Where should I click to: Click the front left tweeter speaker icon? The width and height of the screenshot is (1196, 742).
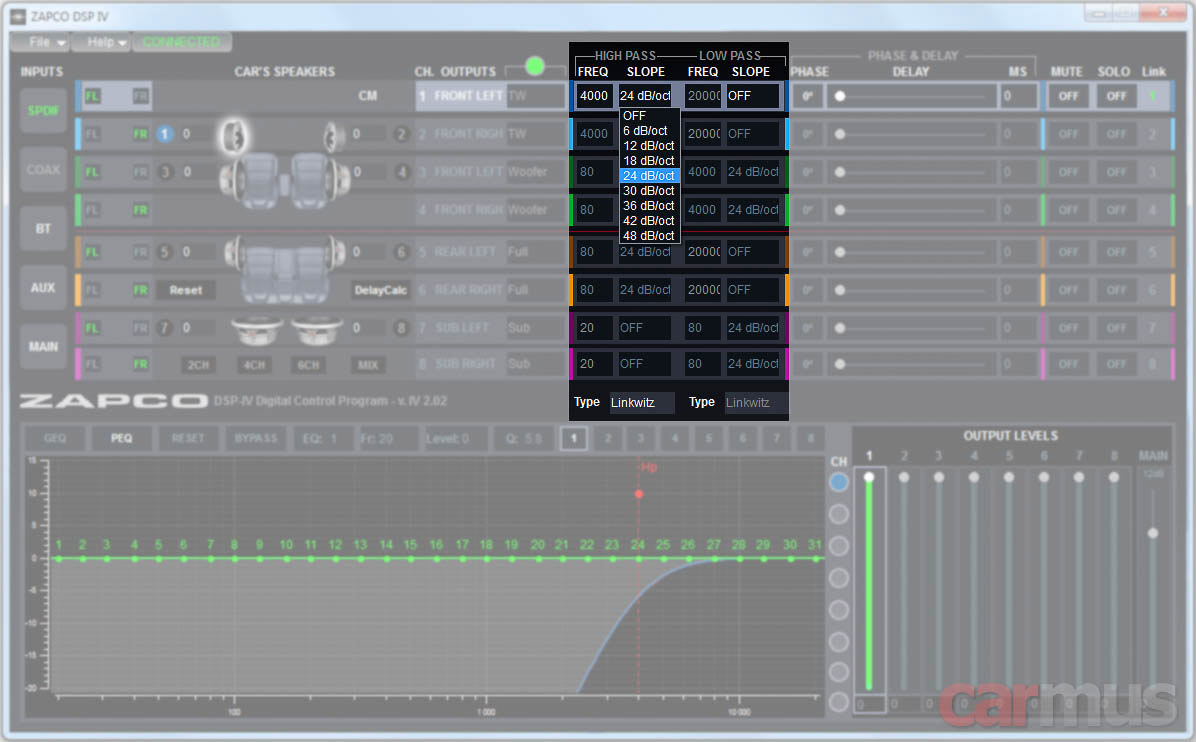coord(233,137)
